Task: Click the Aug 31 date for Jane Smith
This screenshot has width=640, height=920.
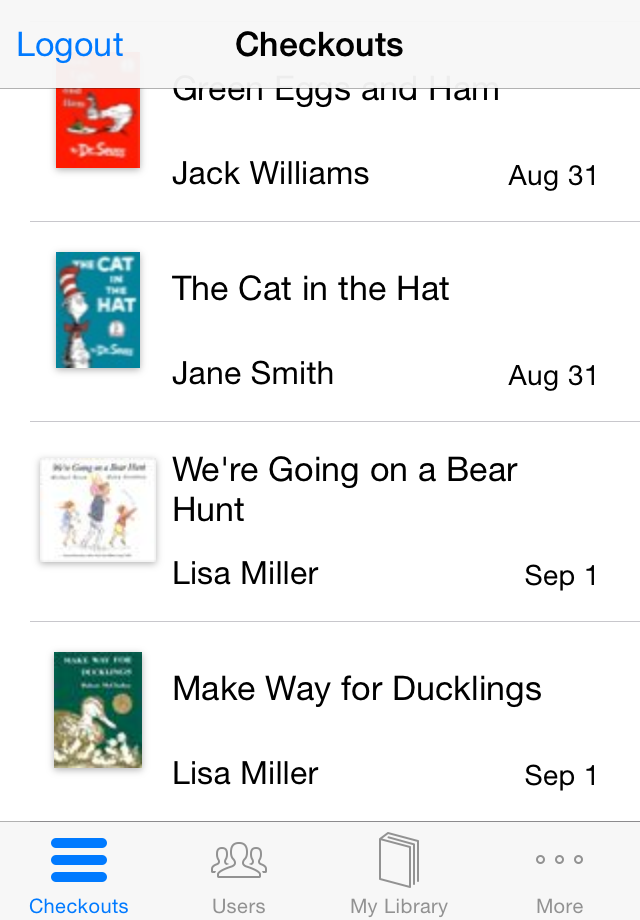Action: (x=553, y=376)
